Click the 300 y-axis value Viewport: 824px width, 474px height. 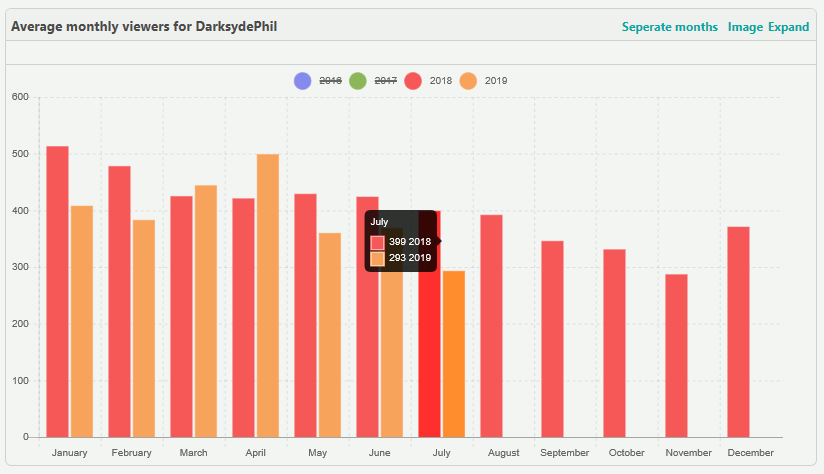(x=20, y=267)
